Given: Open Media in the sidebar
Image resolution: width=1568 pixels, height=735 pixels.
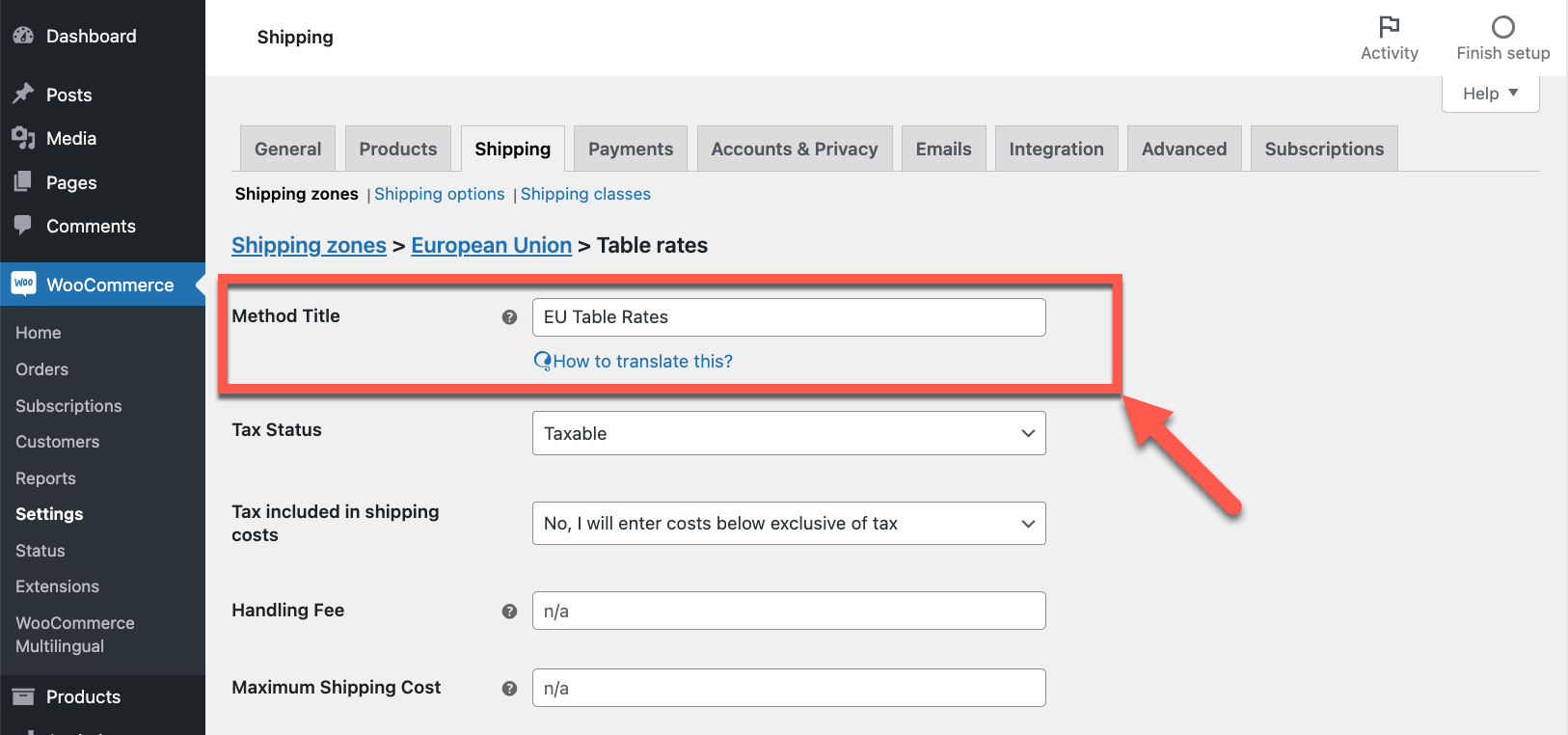Looking at the screenshot, I should click(x=71, y=138).
